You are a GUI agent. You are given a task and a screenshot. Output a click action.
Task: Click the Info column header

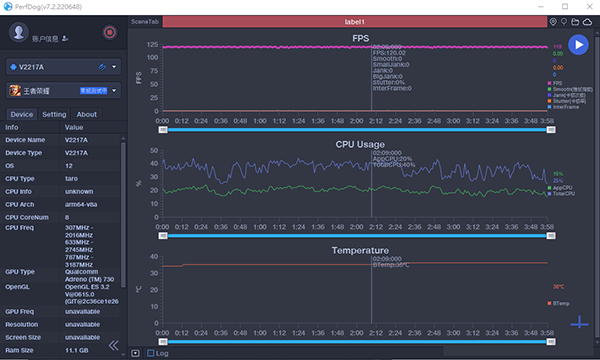click(11, 127)
